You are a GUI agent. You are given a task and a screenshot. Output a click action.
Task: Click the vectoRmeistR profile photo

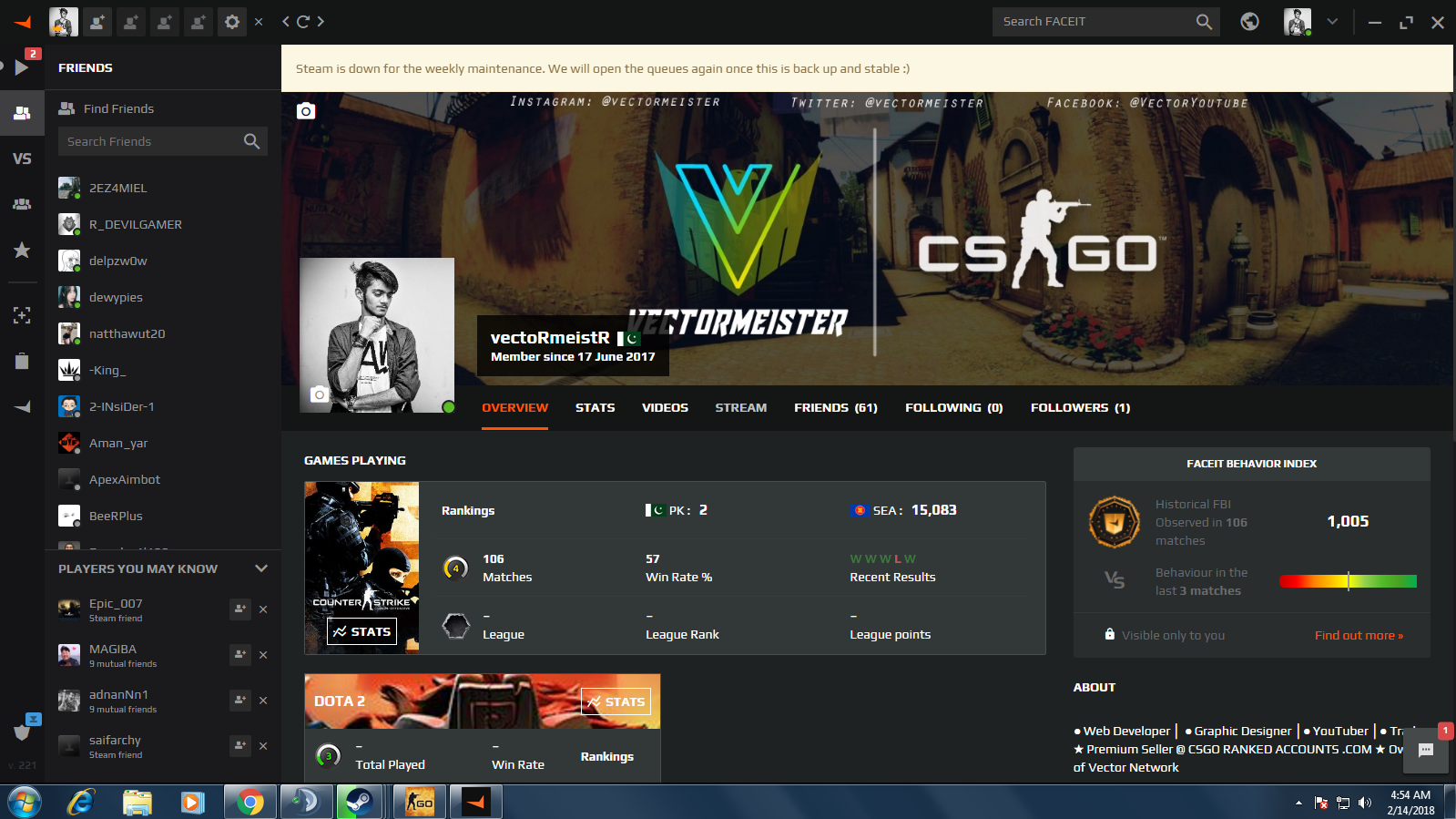(x=377, y=335)
